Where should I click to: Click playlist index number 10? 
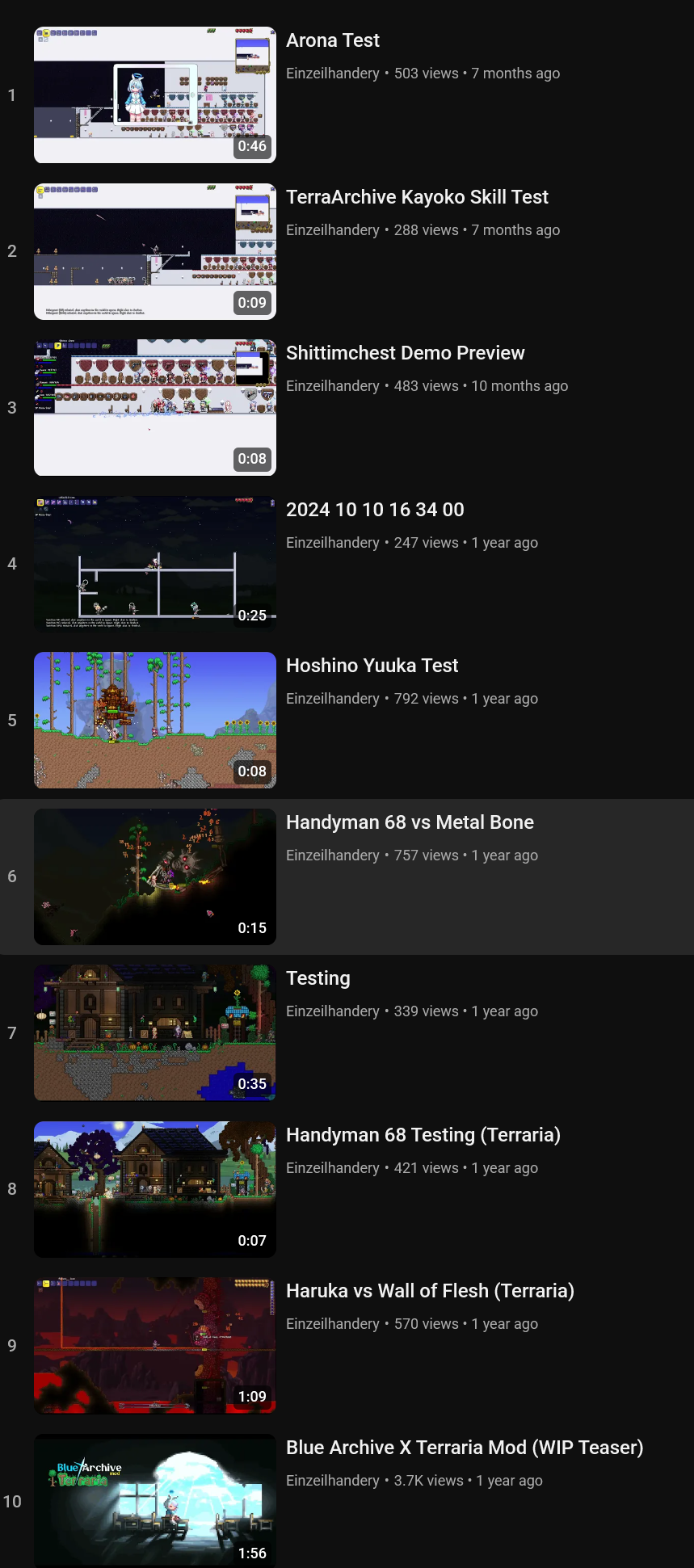12,1502
